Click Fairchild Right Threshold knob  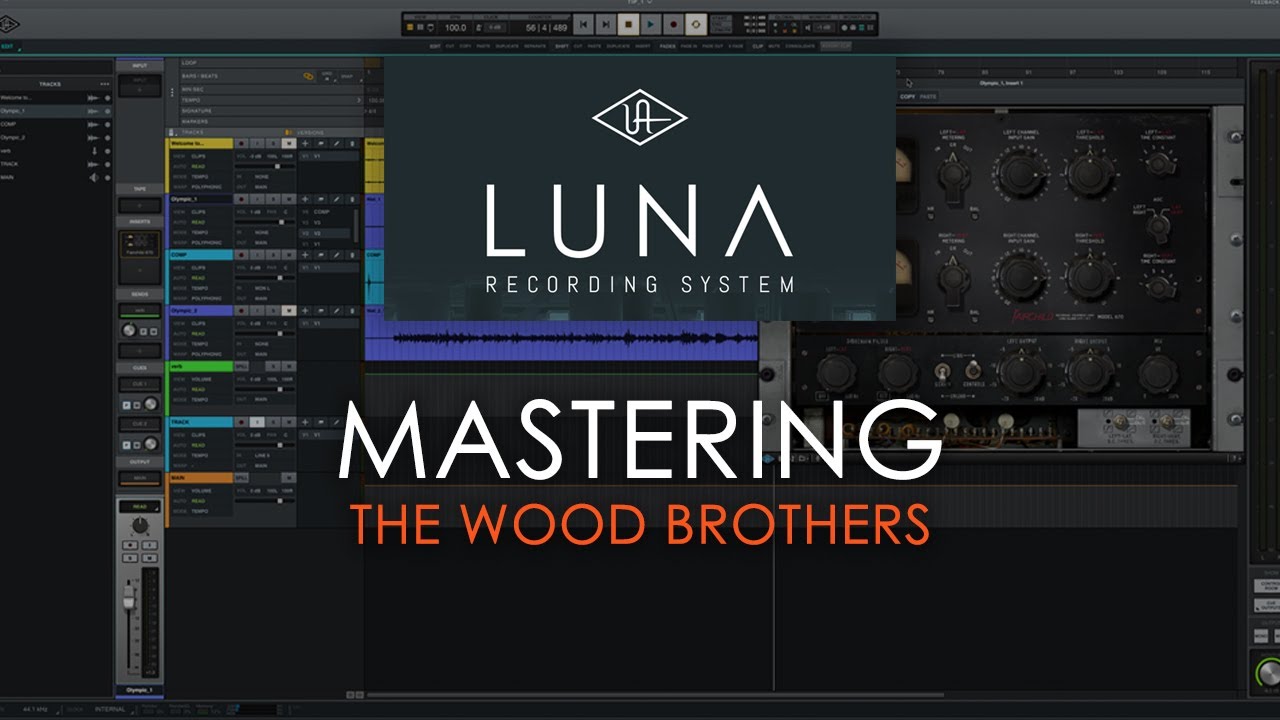pyautogui.click(x=1090, y=276)
